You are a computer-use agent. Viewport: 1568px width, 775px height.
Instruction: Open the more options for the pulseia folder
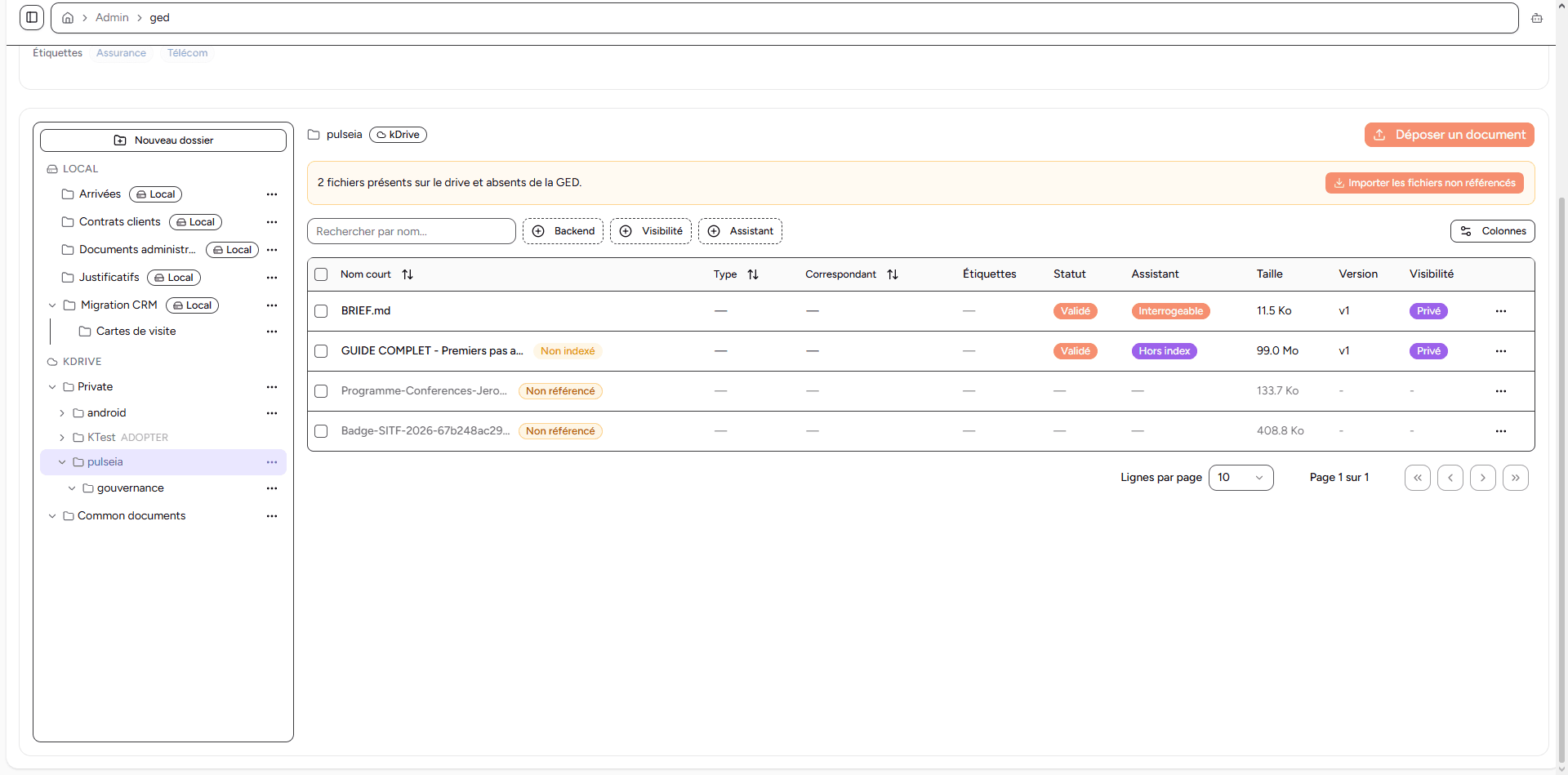point(272,462)
